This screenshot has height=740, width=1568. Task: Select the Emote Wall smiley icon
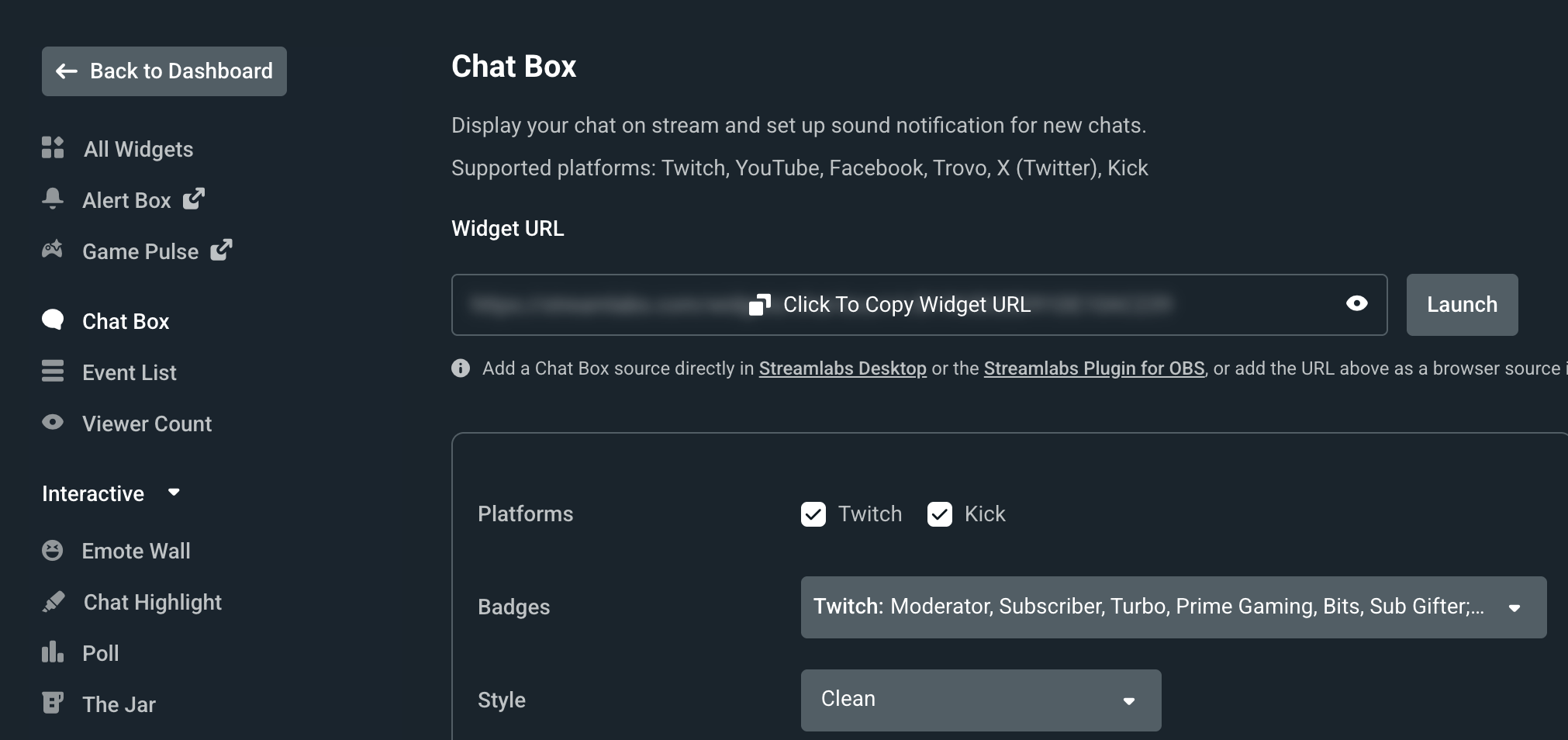pyautogui.click(x=52, y=550)
